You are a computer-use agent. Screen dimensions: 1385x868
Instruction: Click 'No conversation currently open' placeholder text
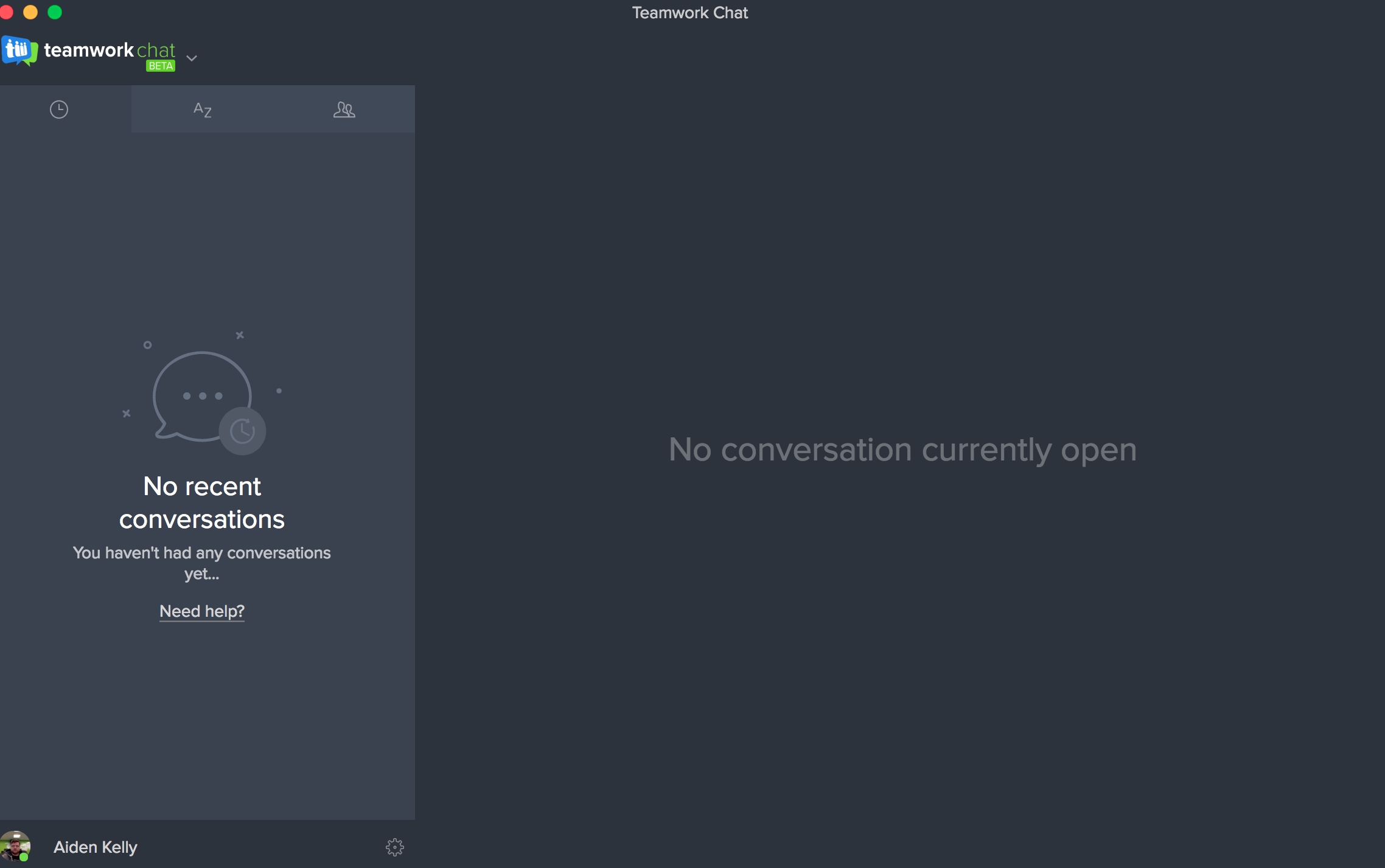pyautogui.click(x=902, y=450)
